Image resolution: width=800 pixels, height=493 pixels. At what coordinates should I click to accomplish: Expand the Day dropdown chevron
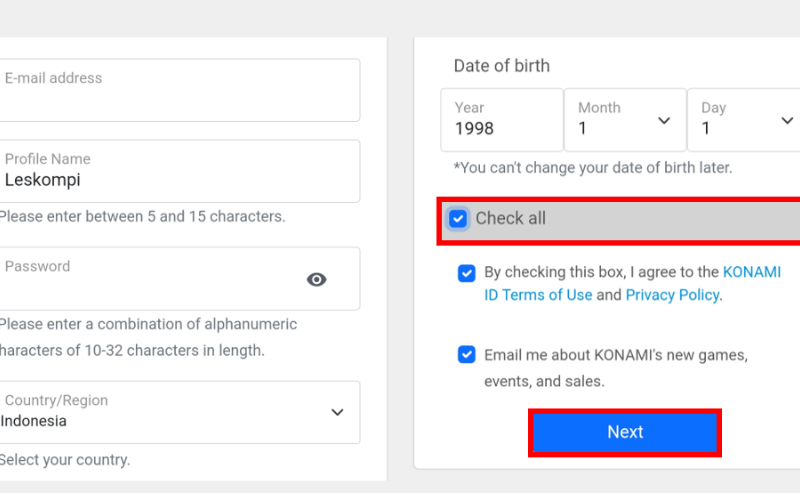click(x=787, y=121)
